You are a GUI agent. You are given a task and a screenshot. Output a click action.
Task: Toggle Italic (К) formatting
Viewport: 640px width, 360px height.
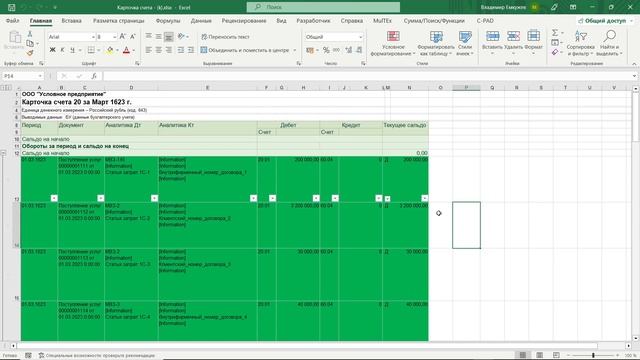pos(62,50)
